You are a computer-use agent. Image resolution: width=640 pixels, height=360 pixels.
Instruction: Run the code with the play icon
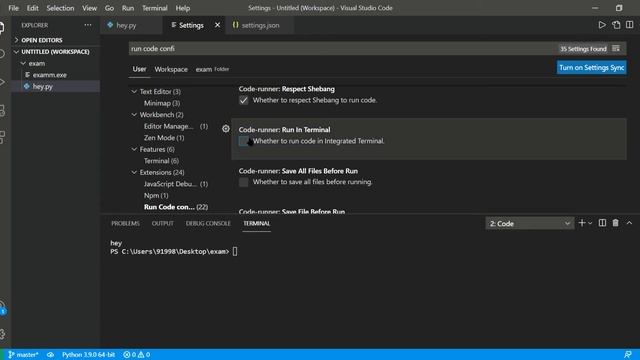point(602,25)
